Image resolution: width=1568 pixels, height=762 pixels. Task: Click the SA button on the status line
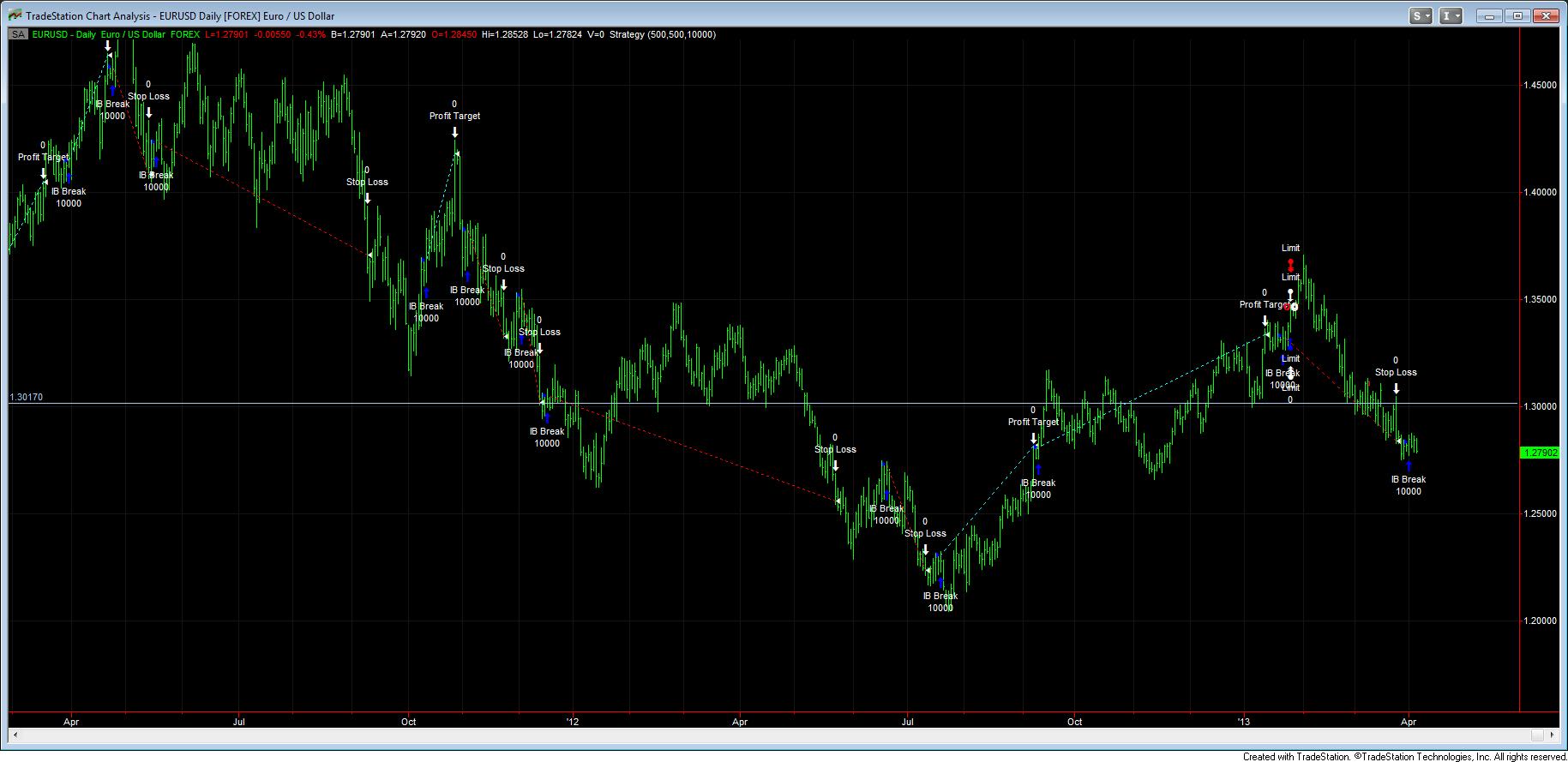tap(18, 34)
